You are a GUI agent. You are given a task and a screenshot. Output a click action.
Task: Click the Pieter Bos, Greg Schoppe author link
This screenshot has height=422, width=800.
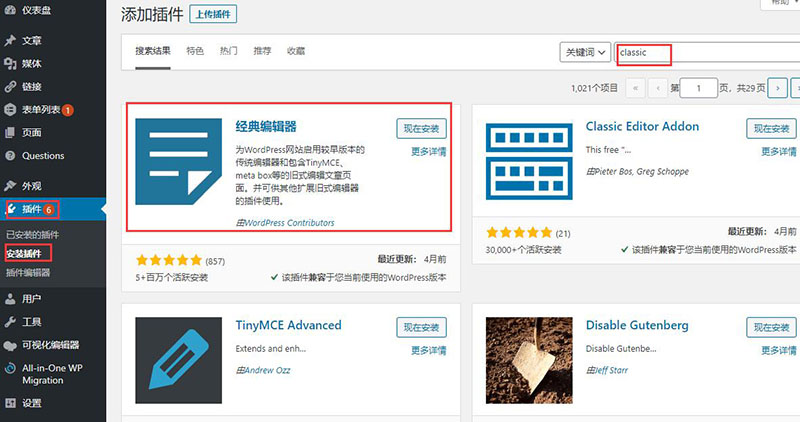(642, 171)
